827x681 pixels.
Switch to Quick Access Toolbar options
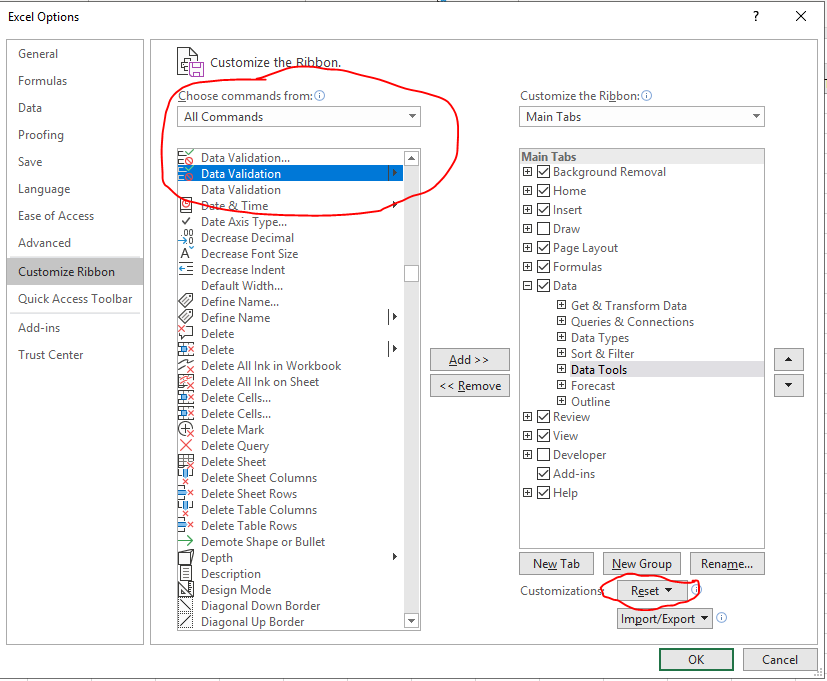pyautogui.click(x=75, y=299)
